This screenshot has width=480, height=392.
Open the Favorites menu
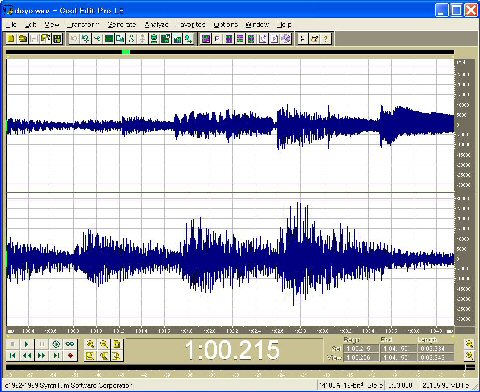[192, 24]
